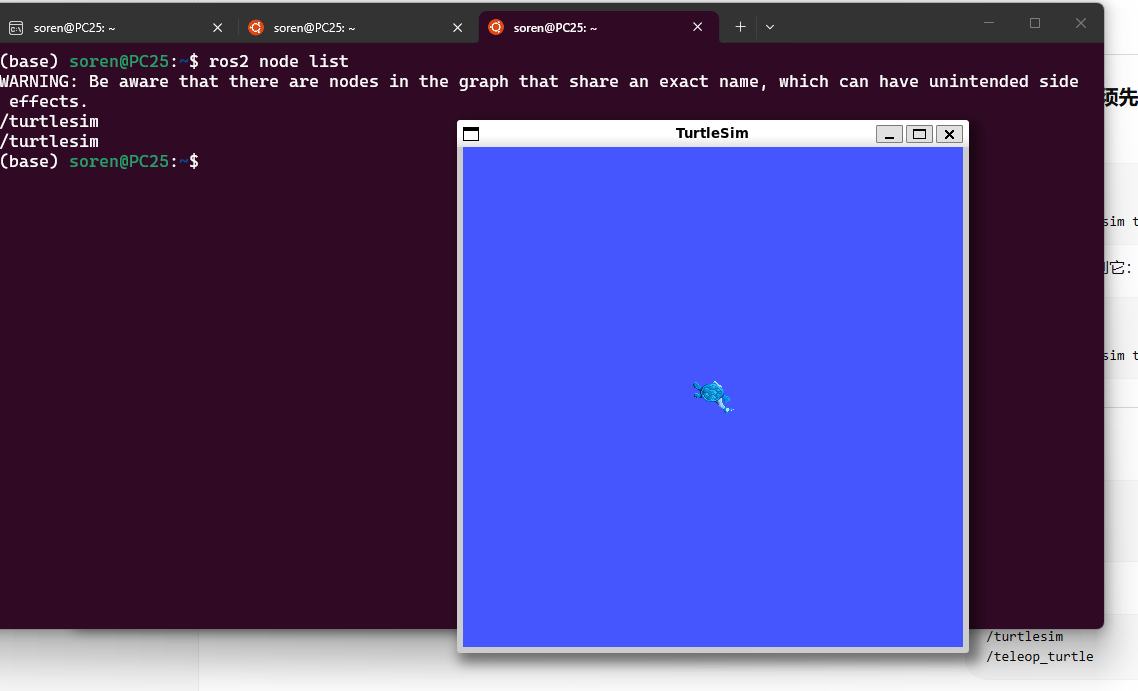Select the active third soren@PC25 tab
The width and height of the screenshot is (1138, 691).
point(598,28)
